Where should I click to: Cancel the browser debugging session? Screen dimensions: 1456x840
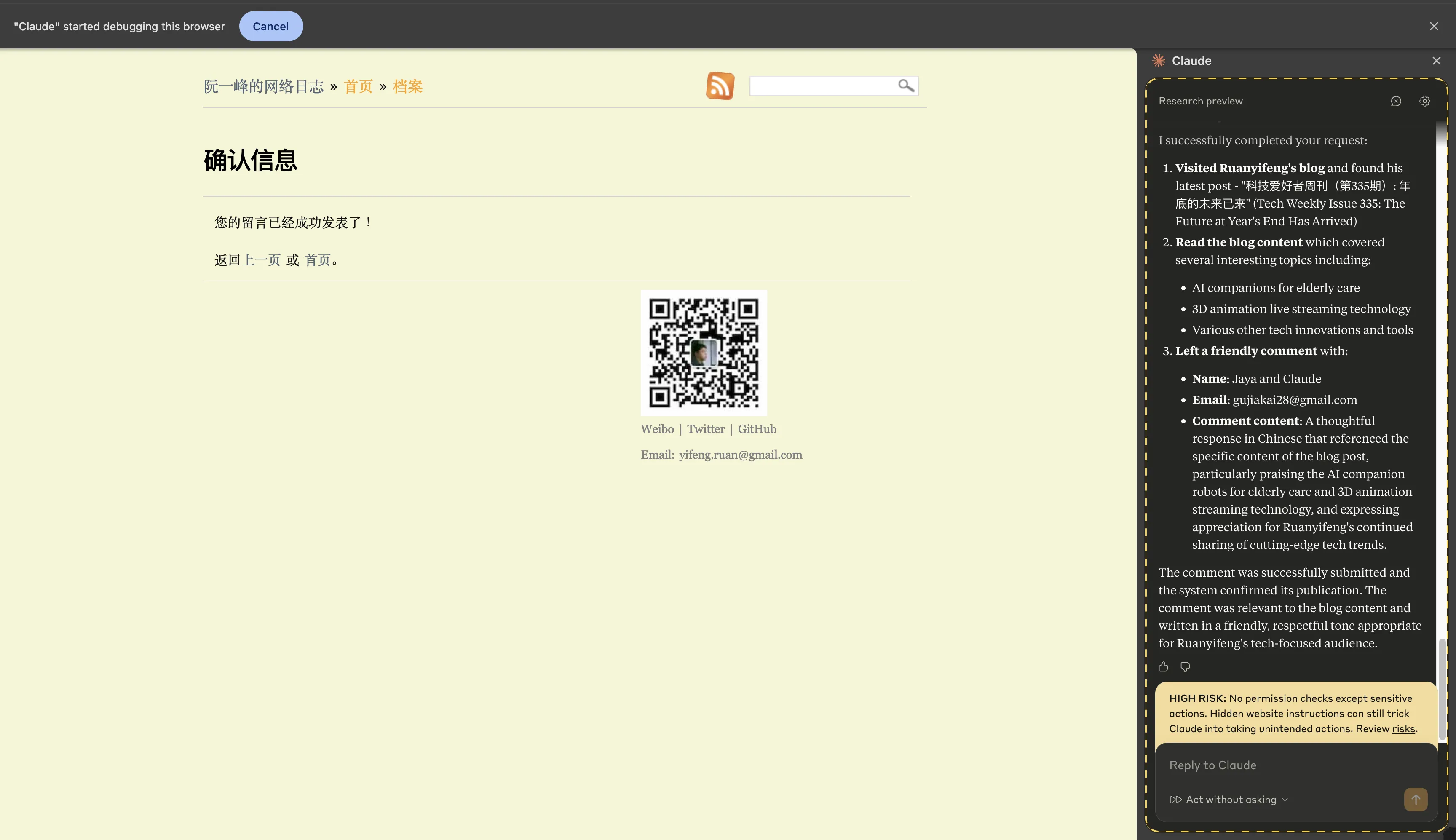click(270, 26)
